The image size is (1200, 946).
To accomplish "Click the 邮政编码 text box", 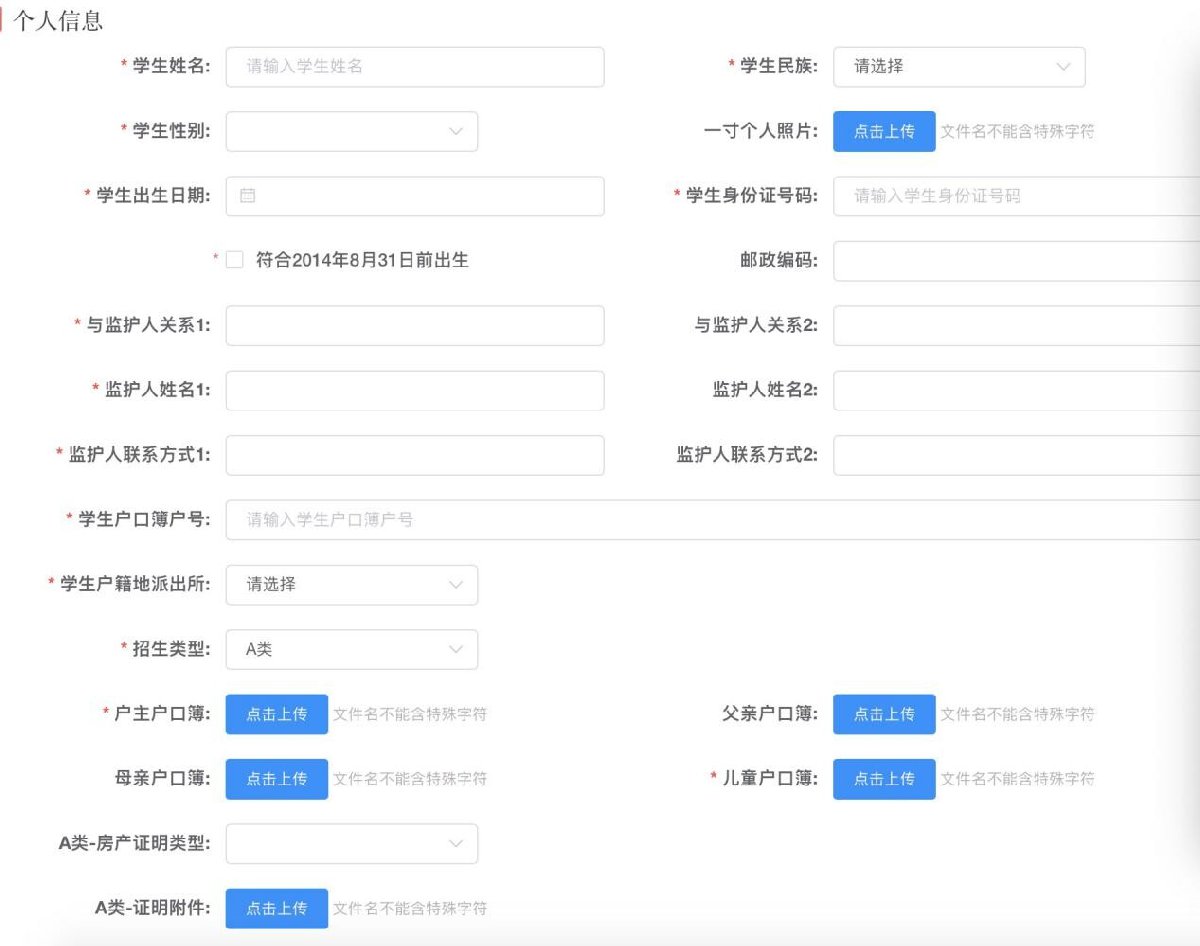I will pyautogui.click(x=1015, y=261).
